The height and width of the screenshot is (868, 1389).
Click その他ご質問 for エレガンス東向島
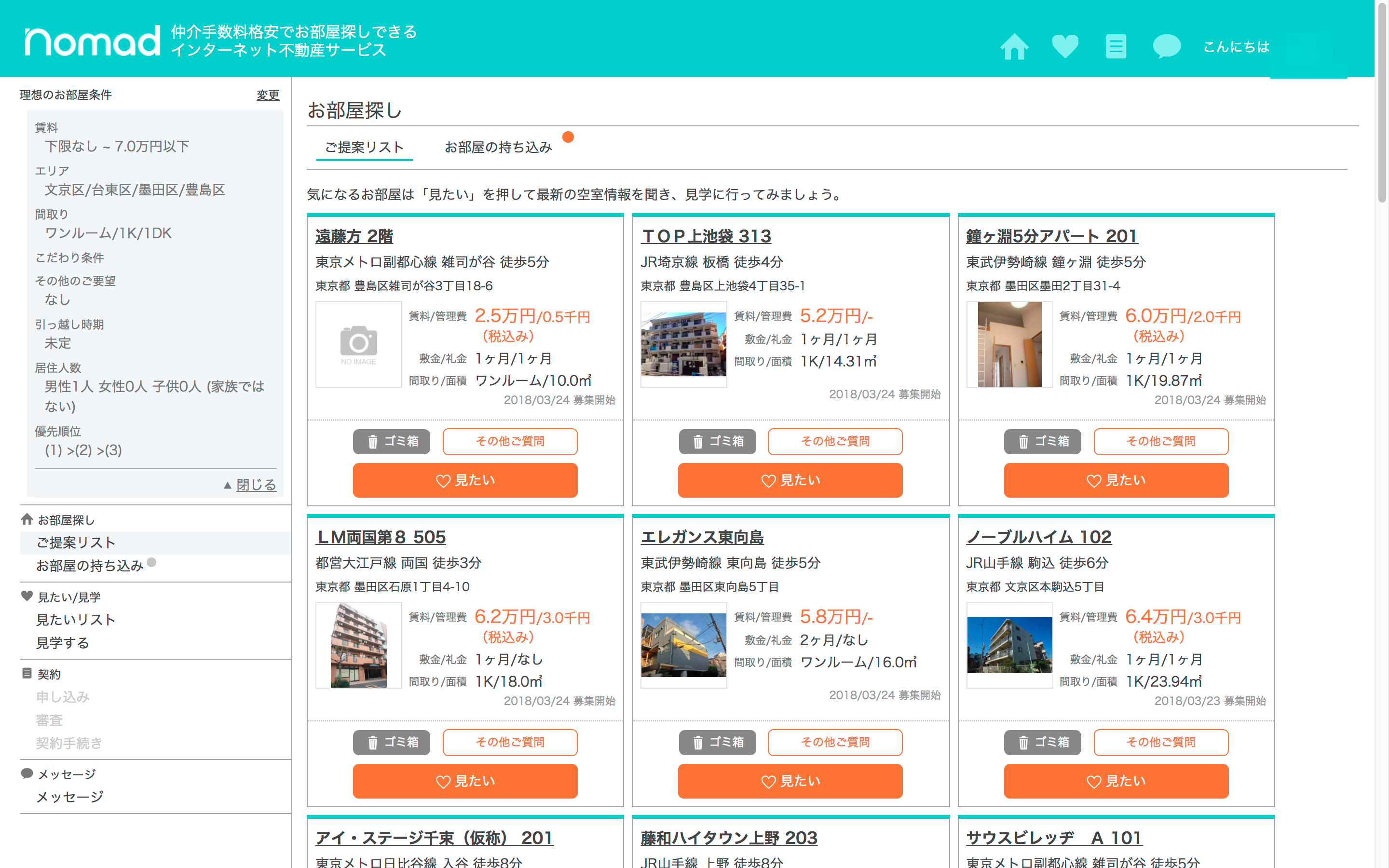click(835, 742)
